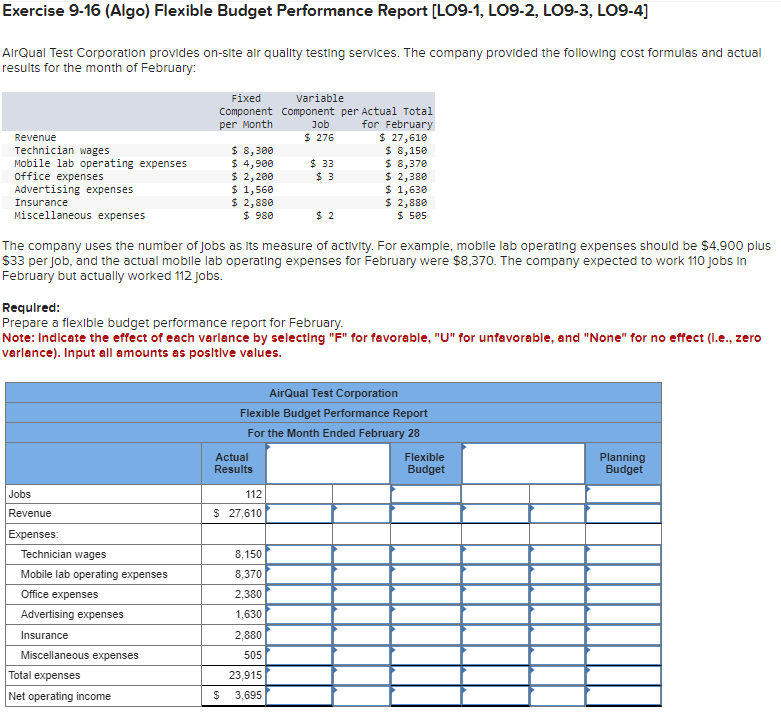Screen dimensions: 781x725
Task: Click Net operating income amount field right of Flexible Budget
Action: [x=495, y=696]
